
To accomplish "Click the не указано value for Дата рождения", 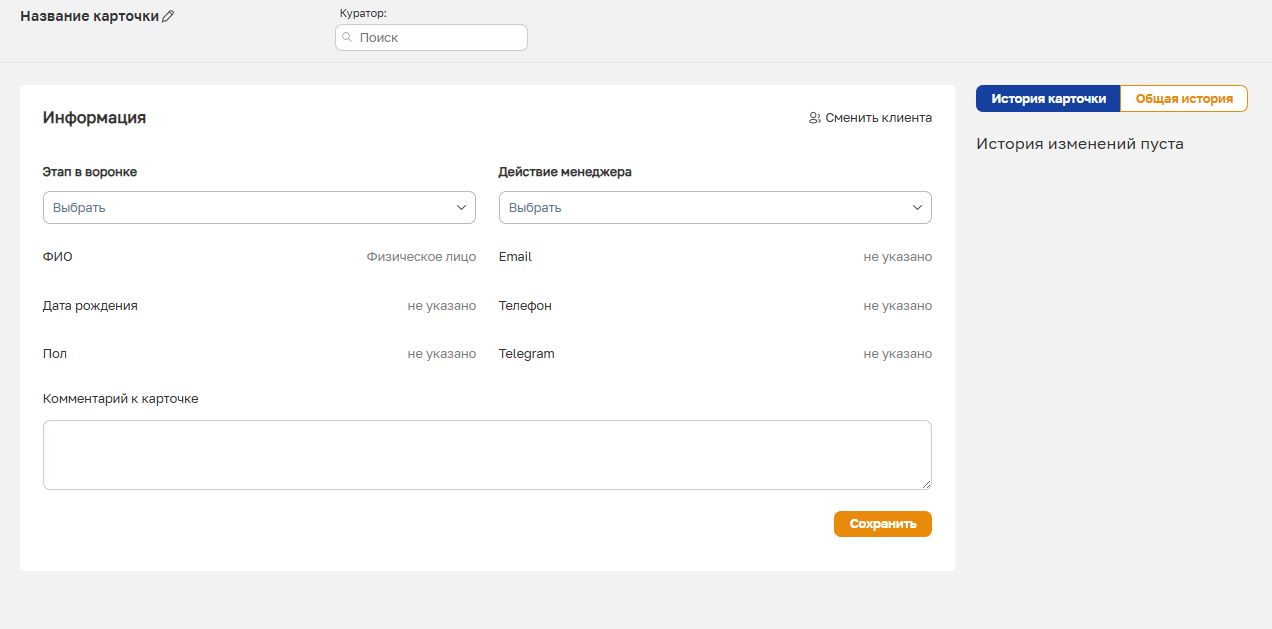I will click(x=441, y=306).
